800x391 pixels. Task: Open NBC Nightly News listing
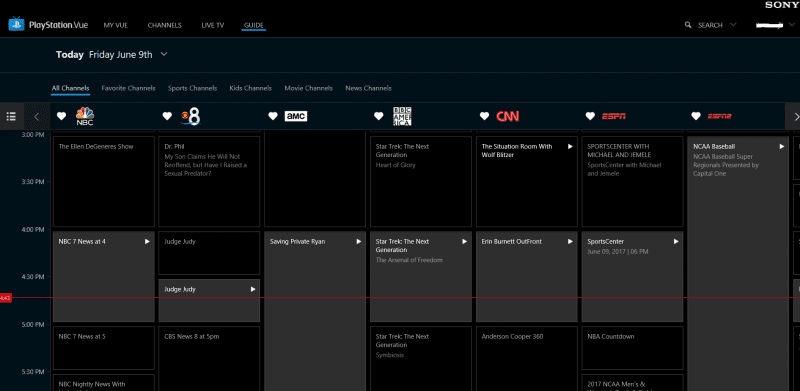104,383
